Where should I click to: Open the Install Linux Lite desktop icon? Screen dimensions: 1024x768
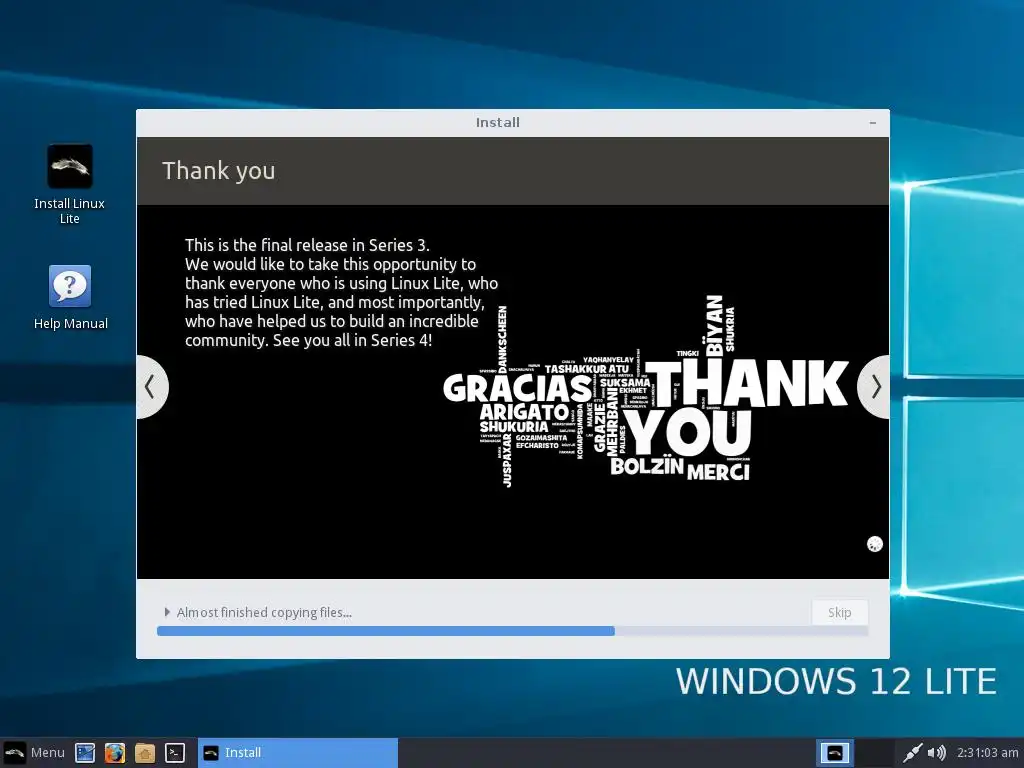70,184
